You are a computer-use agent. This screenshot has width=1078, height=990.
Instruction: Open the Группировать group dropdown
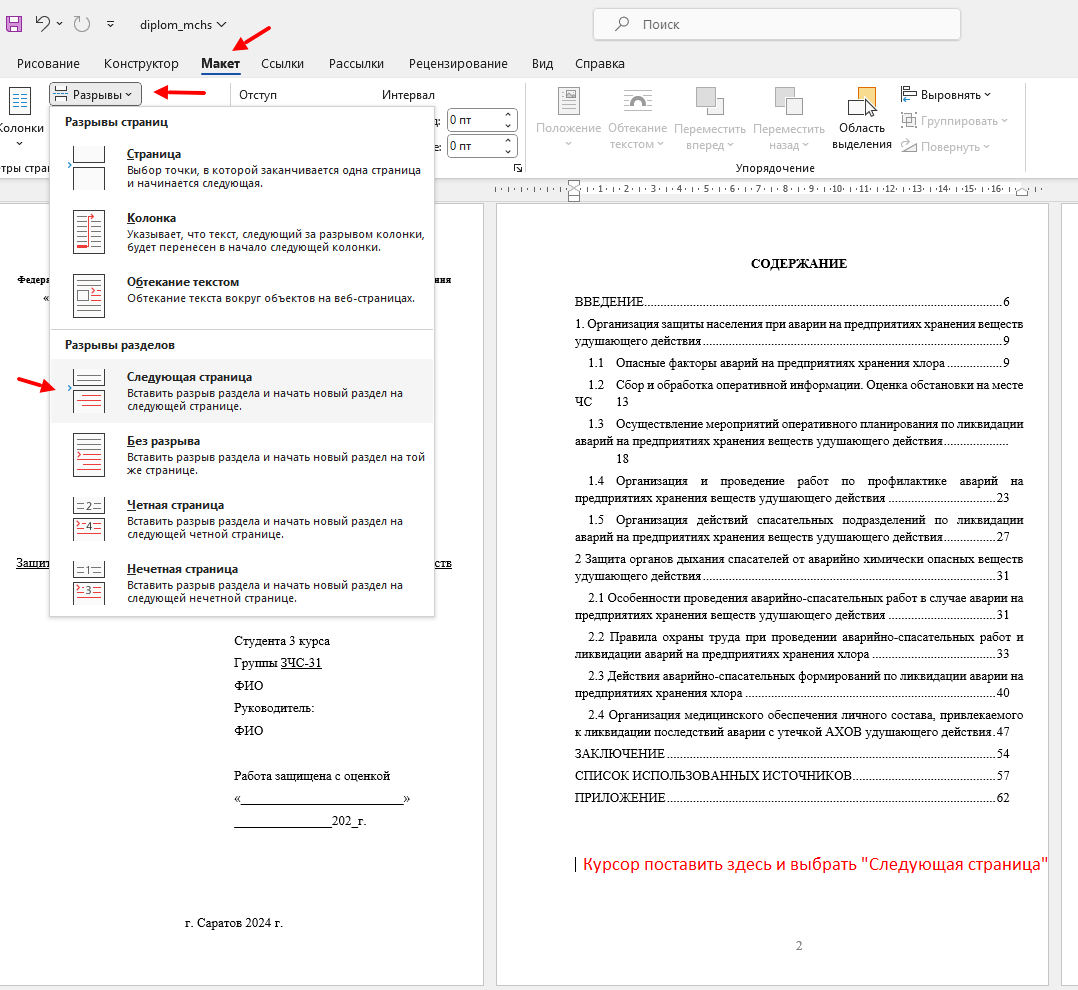pos(954,120)
